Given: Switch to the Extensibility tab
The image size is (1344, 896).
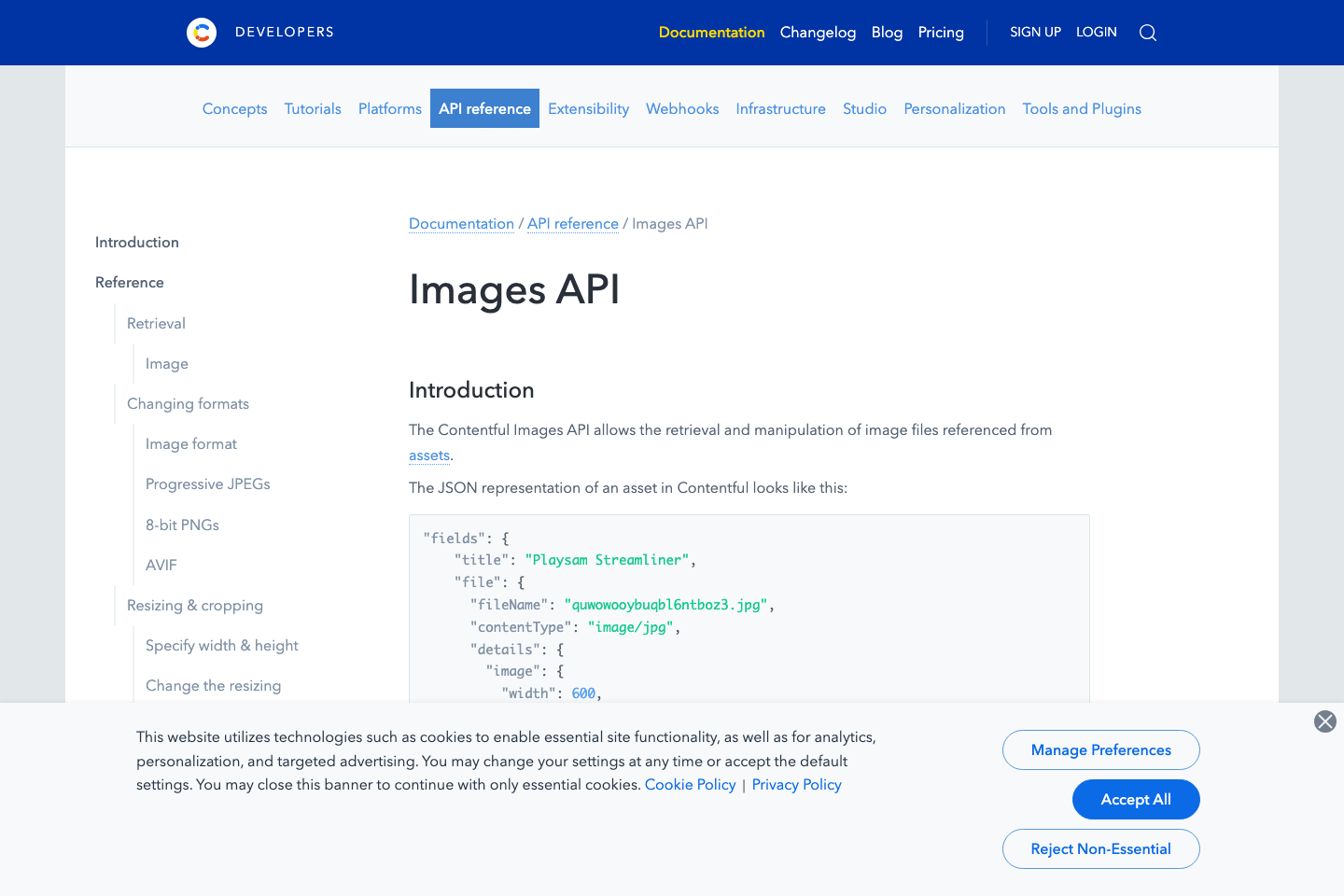Looking at the screenshot, I should pos(588,108).
